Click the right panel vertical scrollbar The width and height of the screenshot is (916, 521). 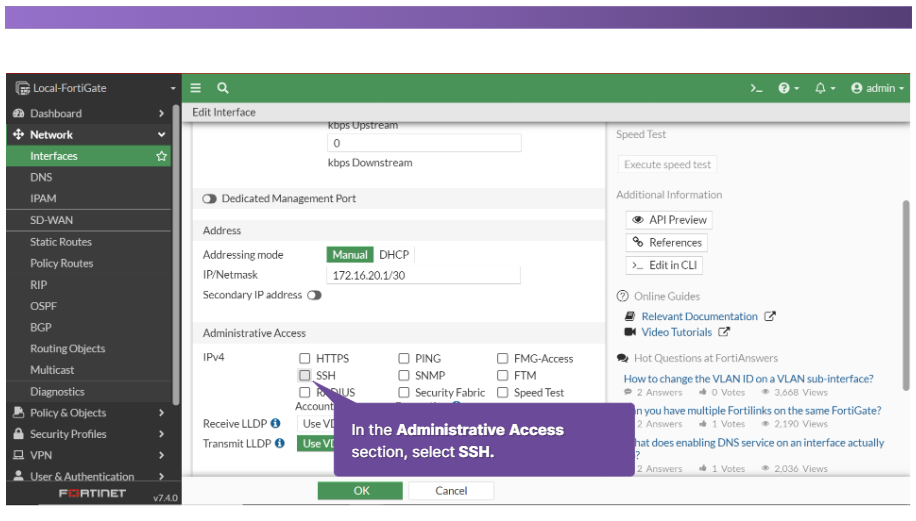(906, 295)
